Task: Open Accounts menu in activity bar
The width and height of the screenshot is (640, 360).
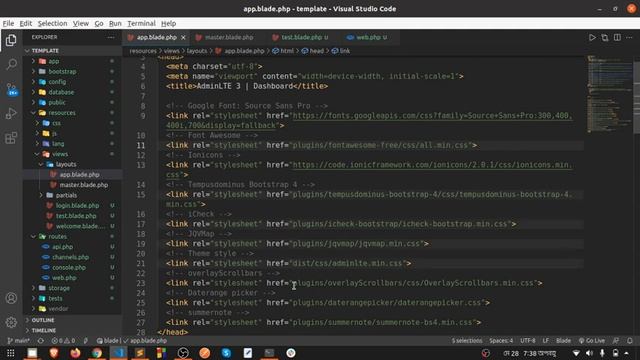Action: [x=11, y=298]
